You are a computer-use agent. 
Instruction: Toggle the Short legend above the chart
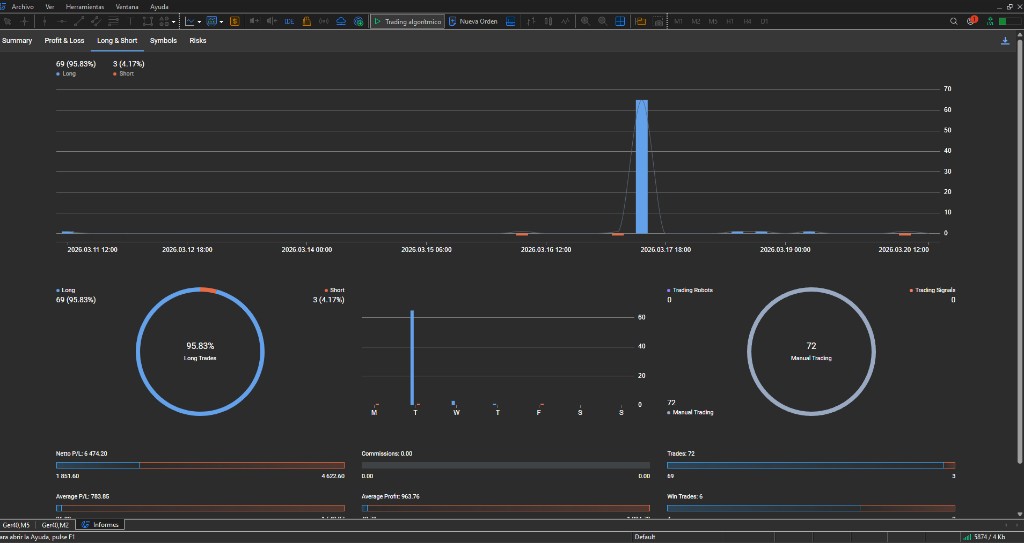123,74
